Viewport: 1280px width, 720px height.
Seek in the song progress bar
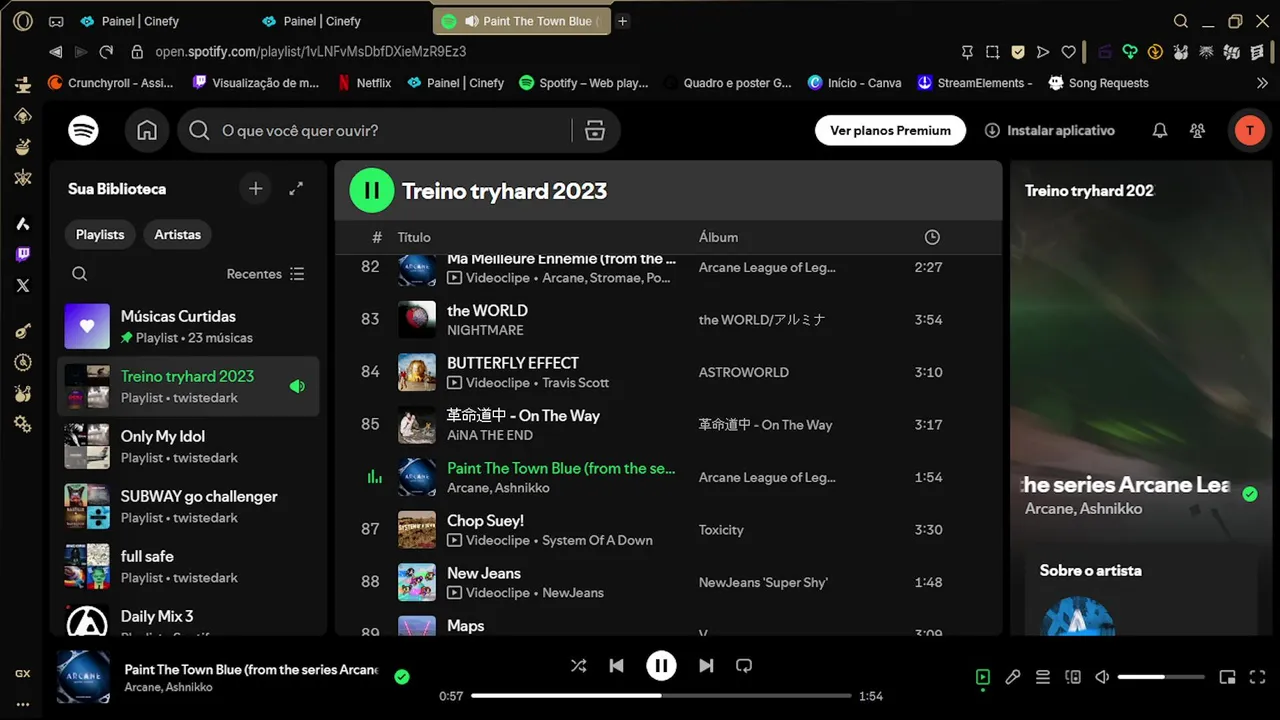pyautogui.click(x=661, y=696)
